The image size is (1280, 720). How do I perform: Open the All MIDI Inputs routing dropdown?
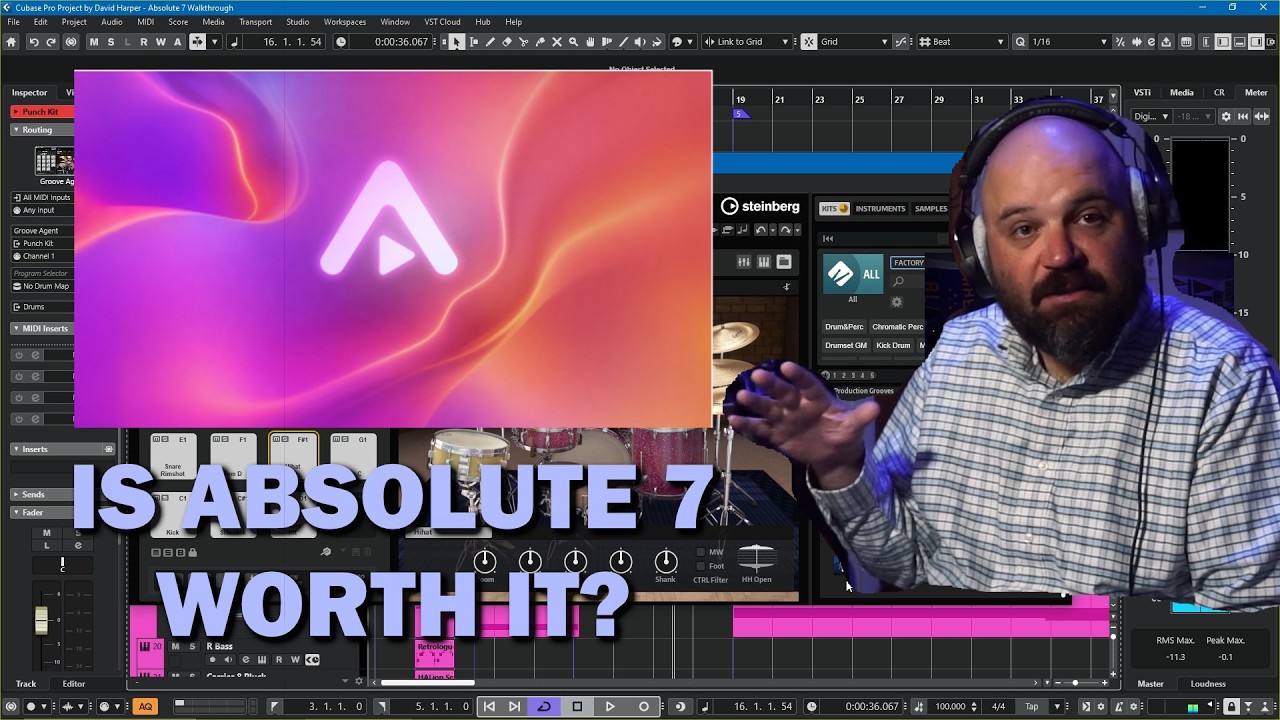[x=42, y=197]
